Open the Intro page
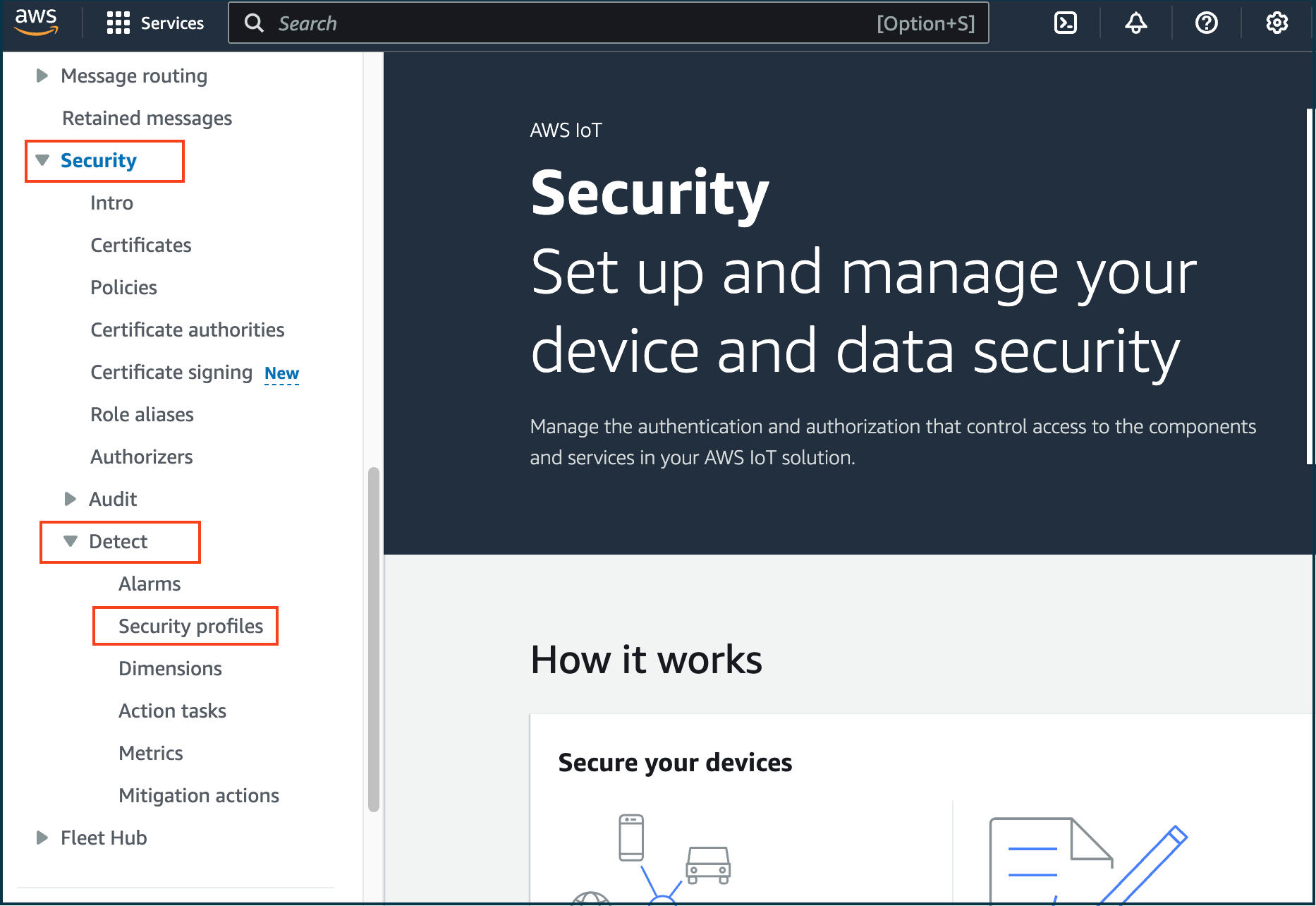The width and height of the screenshot is (1316, 906). coord(111,203)
